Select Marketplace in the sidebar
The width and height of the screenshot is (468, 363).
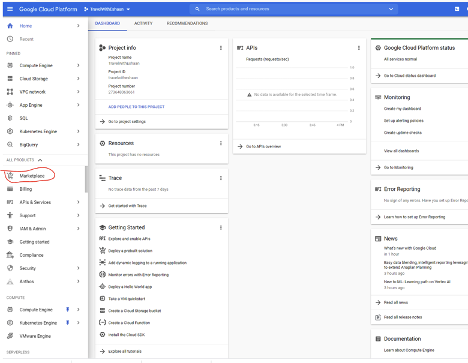tap(32, 176)
